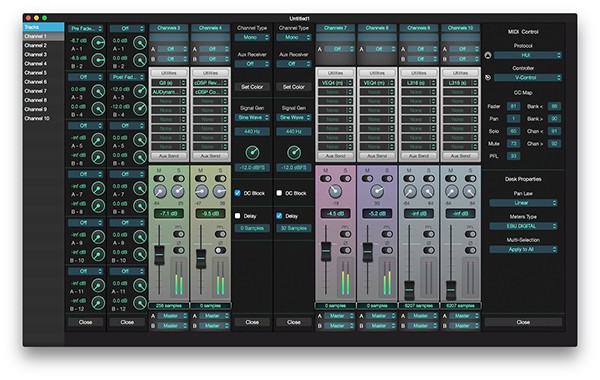Click the CC Map Mute value field 73
The width and height of the screenshot is (600, 380).
[x=513, y=144]
